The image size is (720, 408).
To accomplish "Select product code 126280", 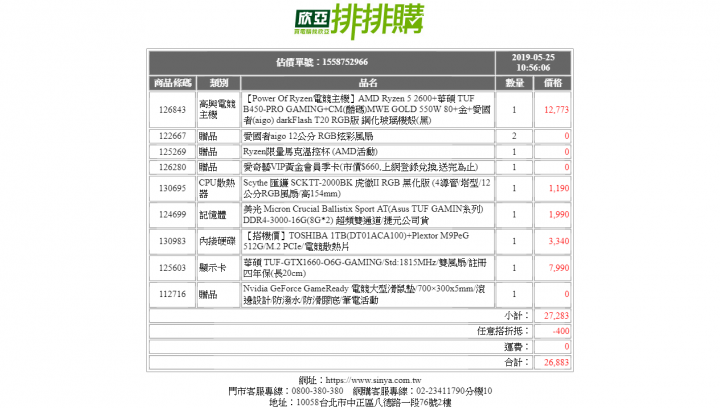I will [x=172, y=168].
